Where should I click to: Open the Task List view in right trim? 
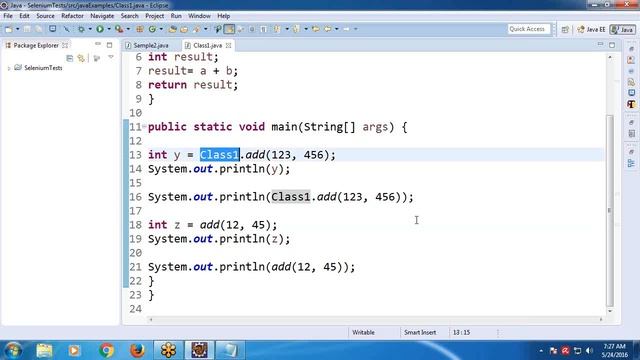coord(631,133)
